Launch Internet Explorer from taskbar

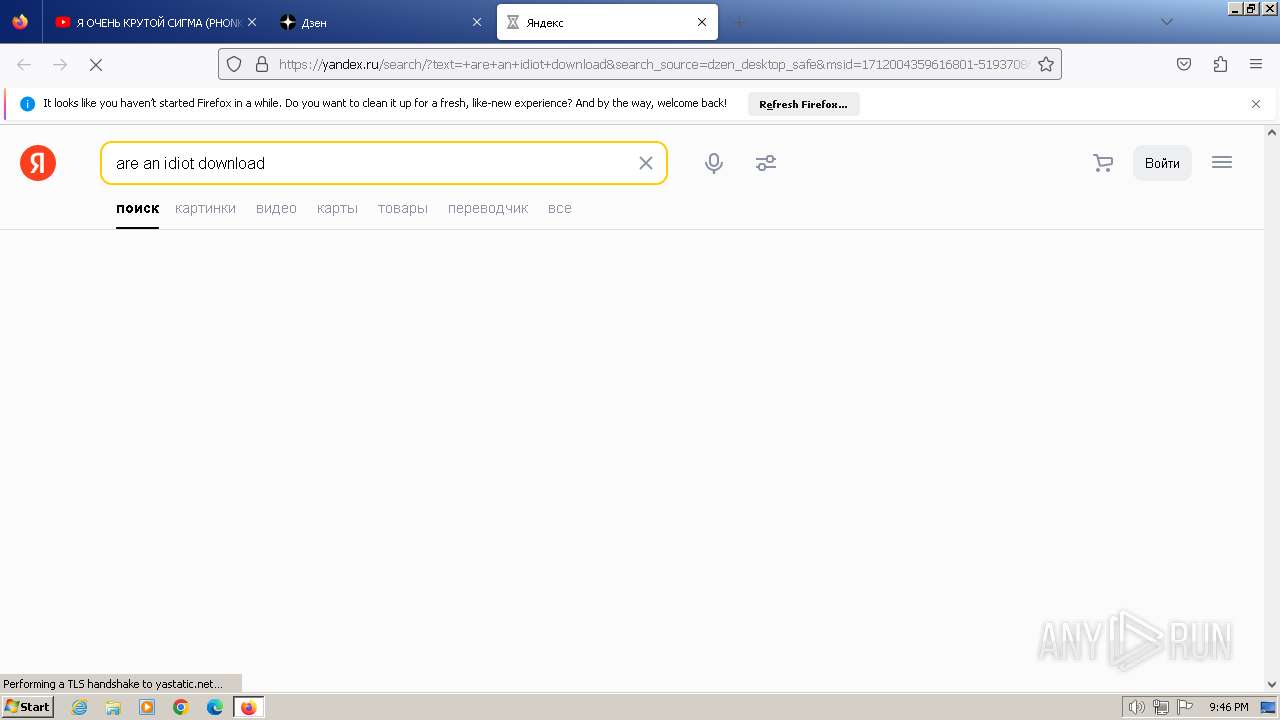pyautogui.click(x=79, y=707)
